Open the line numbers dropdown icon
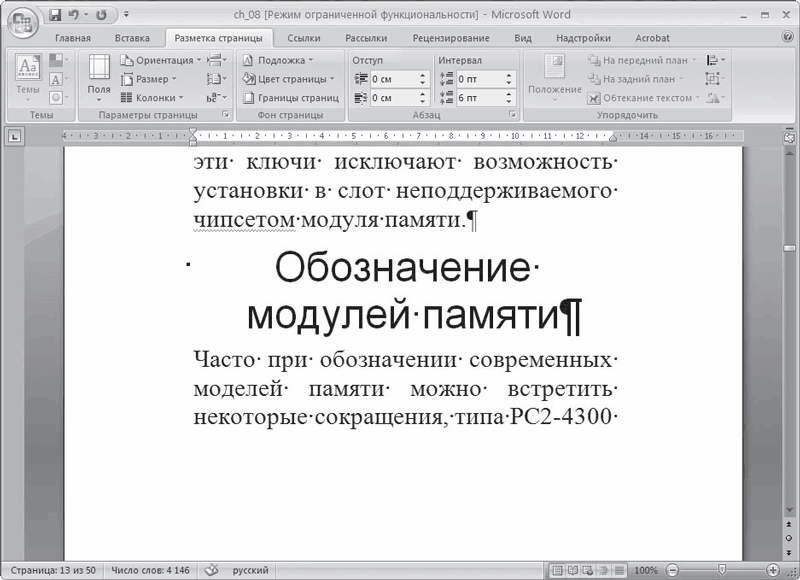The image size is (800, 580). 217,79
